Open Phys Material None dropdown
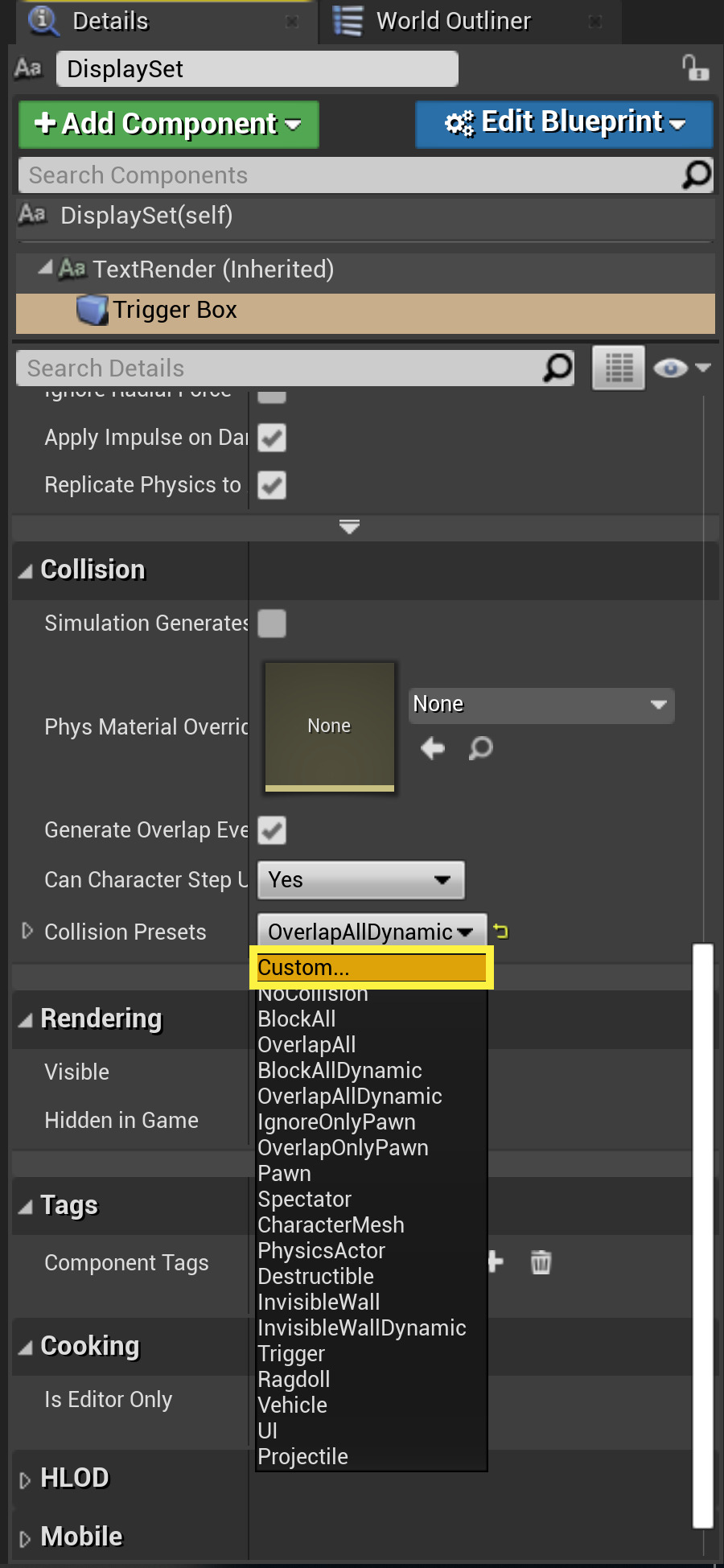 pos(541,705)
